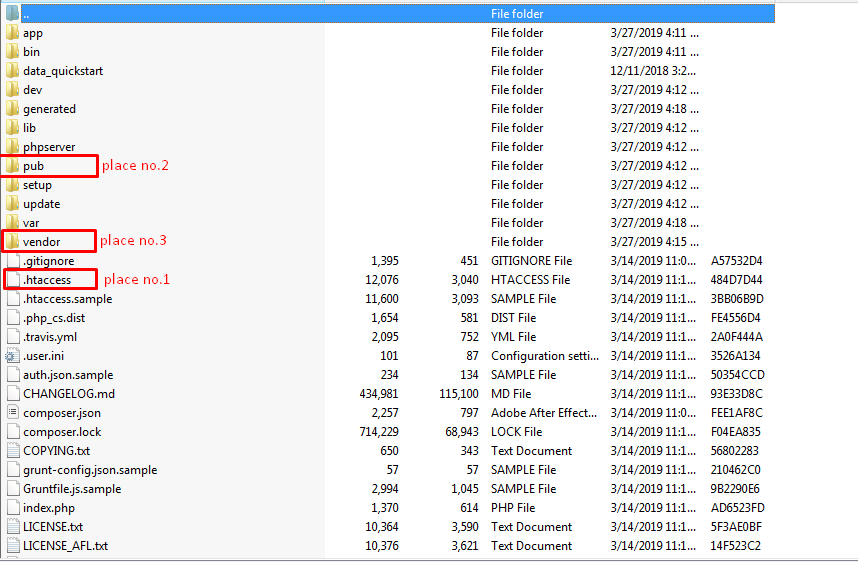858x562 pixels.
Task: Select the phpserver folder
Action: coord(49,147)
